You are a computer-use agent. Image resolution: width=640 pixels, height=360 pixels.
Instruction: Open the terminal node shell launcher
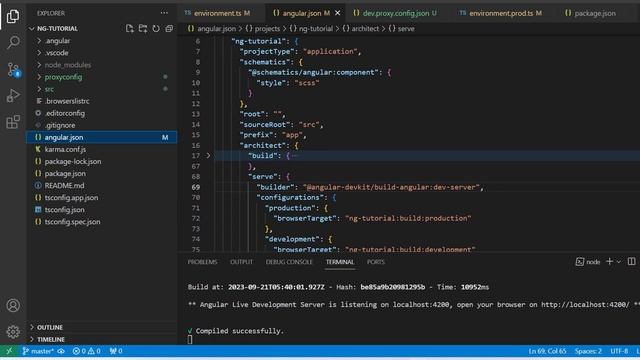coord(588,262)
